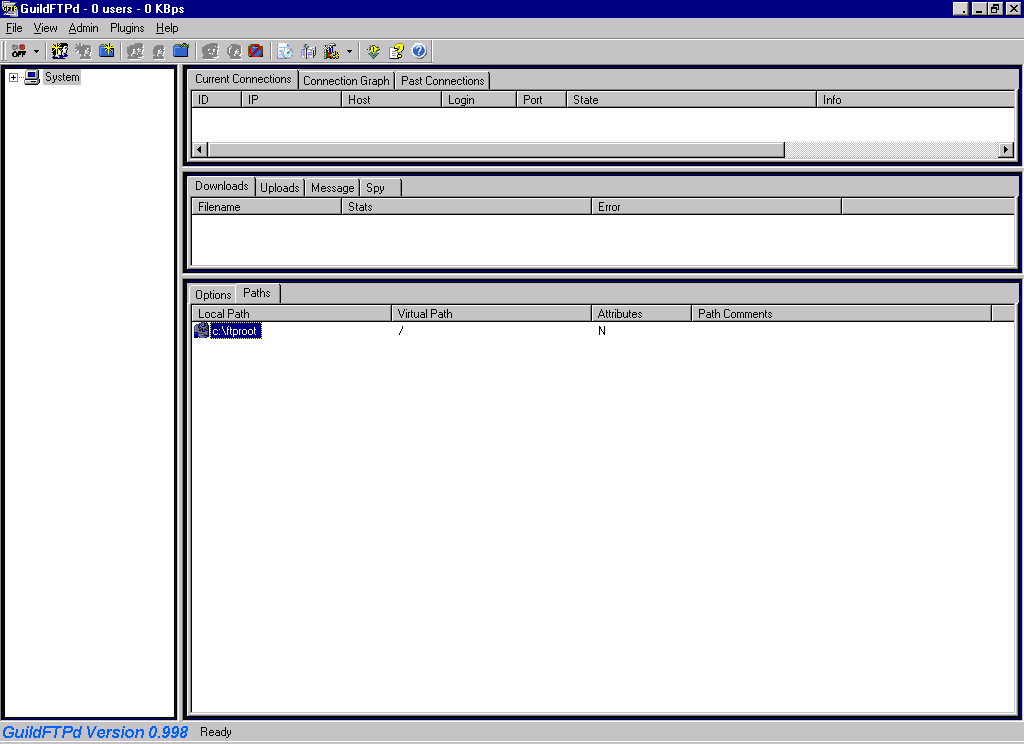Image resolution: width=1024 pixels, height=744 pixels.
Task: Click the greyed add new user icon
Action: pos(83,51)
